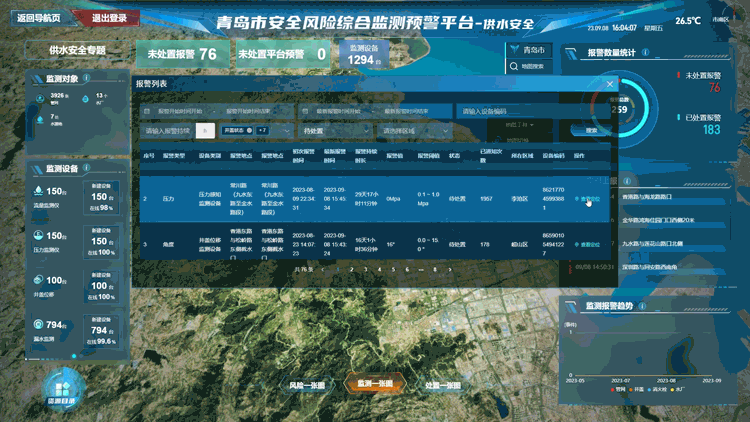750x422 pixels.
Task: Click the 压力 alarm type cell
Action: coord(168,199)
